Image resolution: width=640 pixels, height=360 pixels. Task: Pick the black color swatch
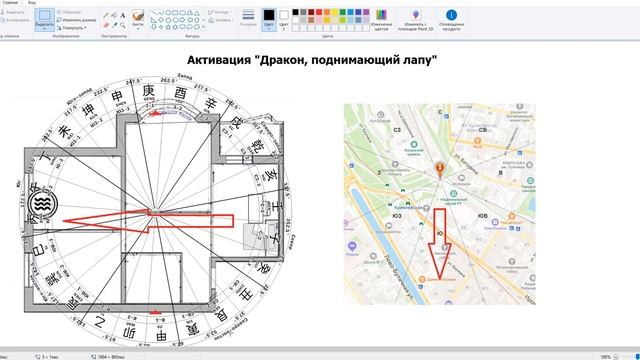coord(295,12)
